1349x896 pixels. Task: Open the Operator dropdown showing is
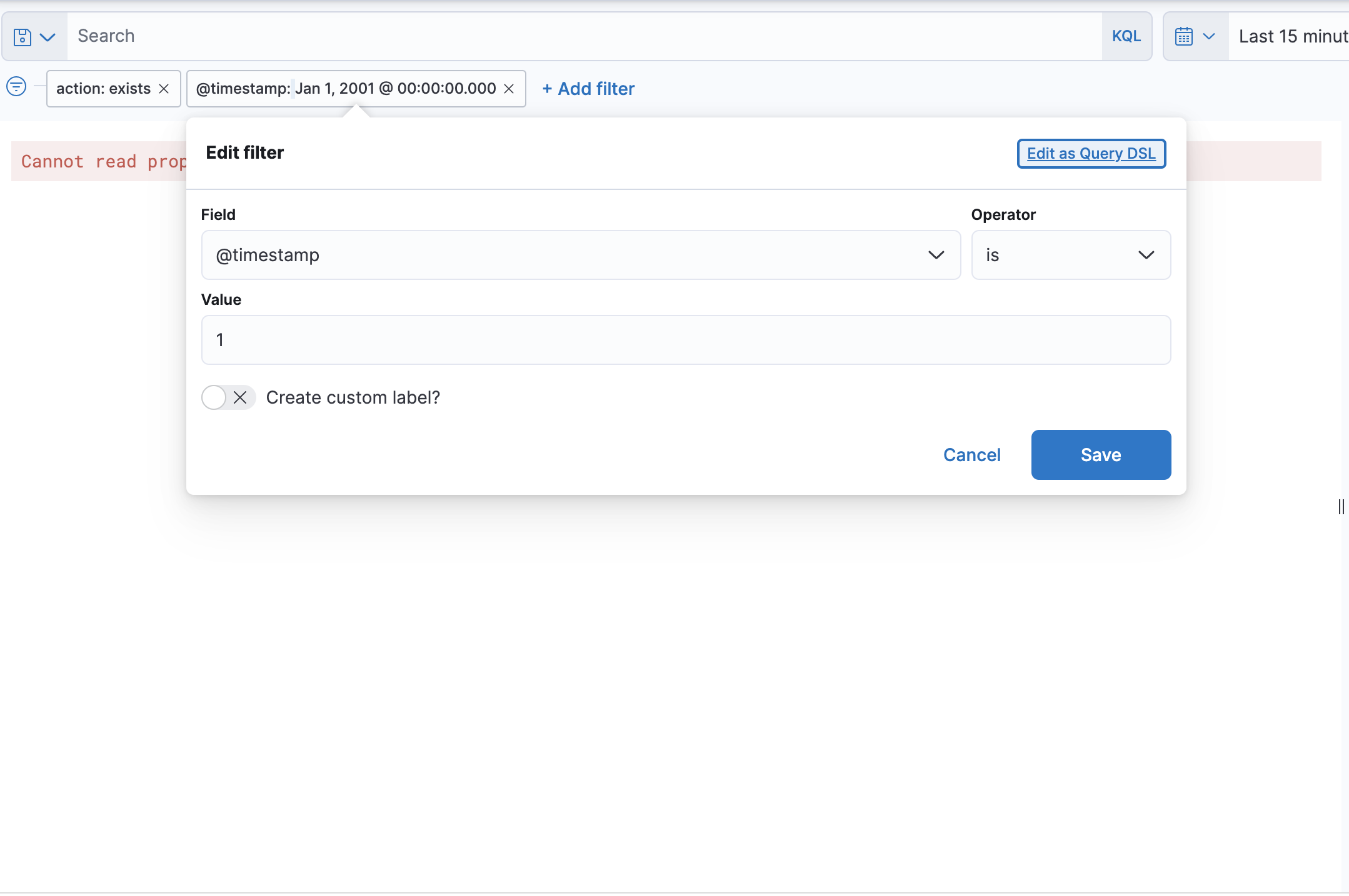(1070, 255)
